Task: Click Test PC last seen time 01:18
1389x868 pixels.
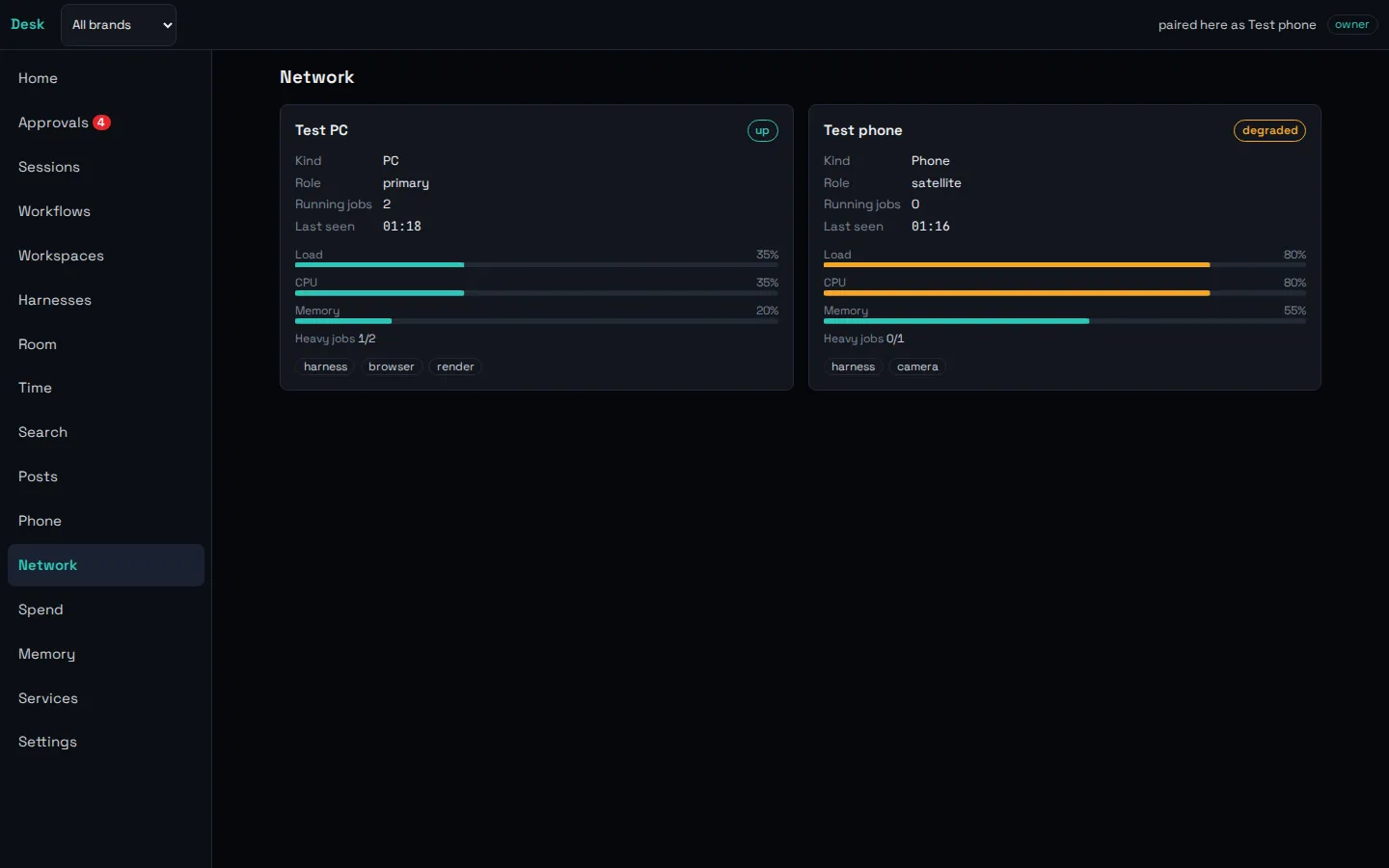Action: tap(402, 227)
